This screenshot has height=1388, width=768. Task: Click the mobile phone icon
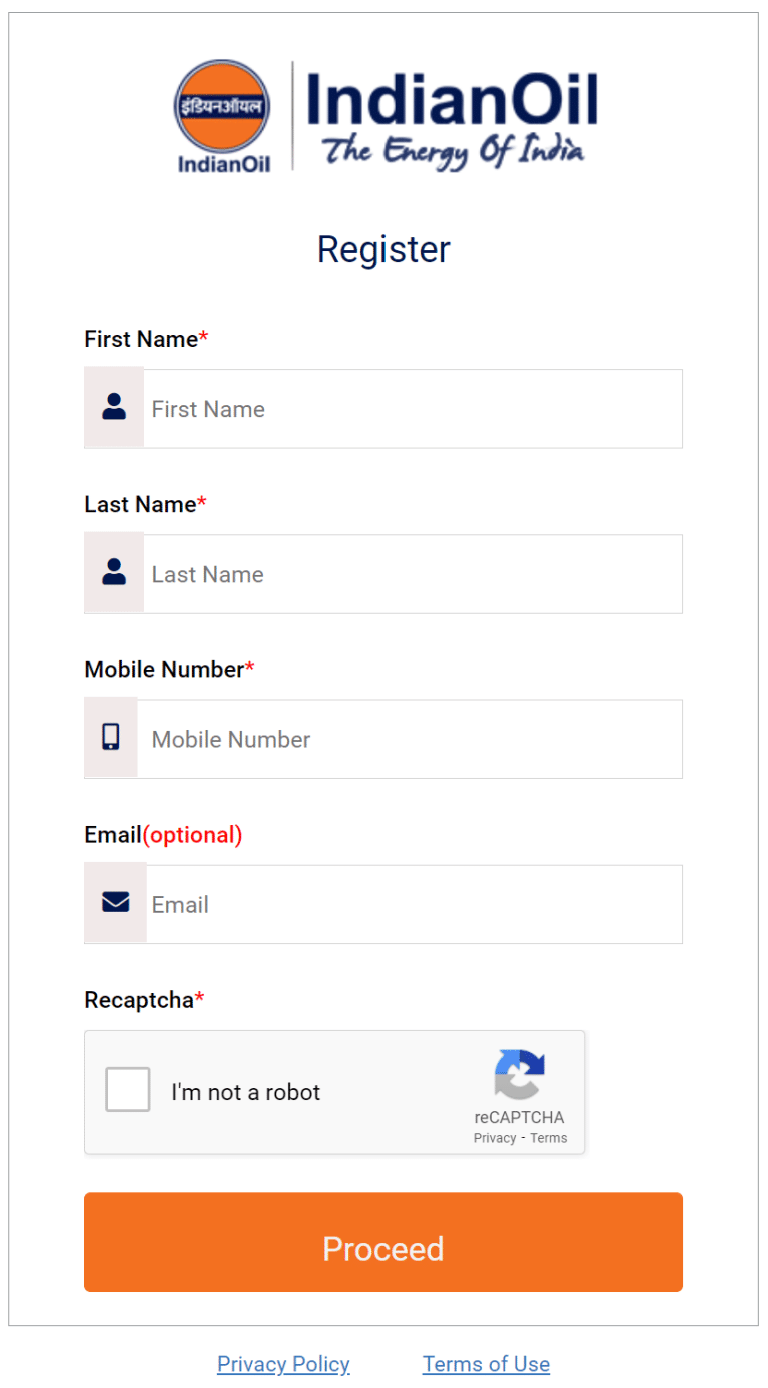click(x=110, y=736)
